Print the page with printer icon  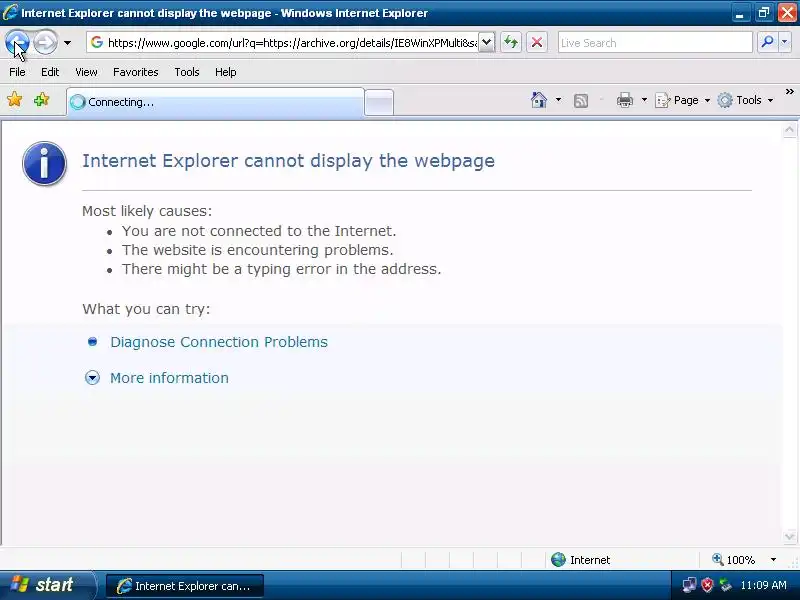tap(624, 100)
